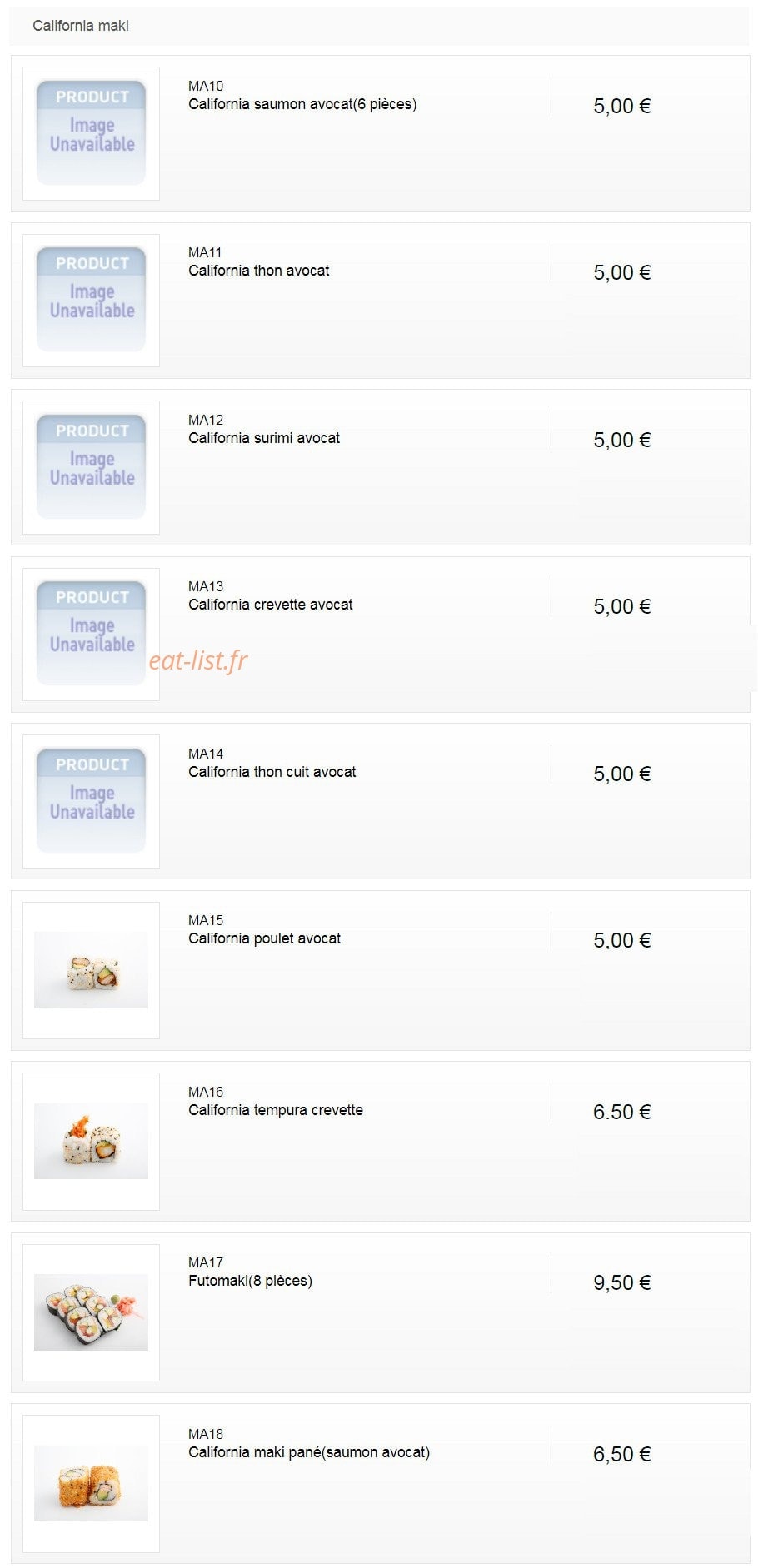Open the MA11 placeholder product image

(91, 300)
